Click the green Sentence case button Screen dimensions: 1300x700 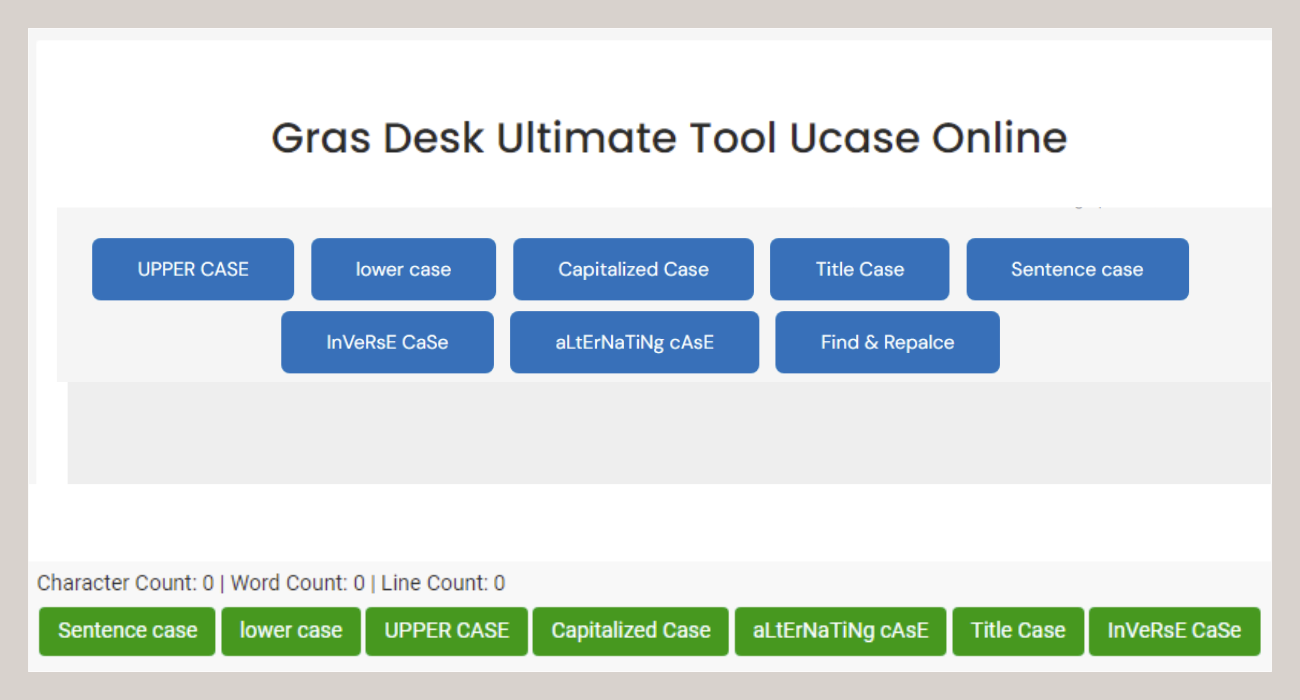click(126, 631)
